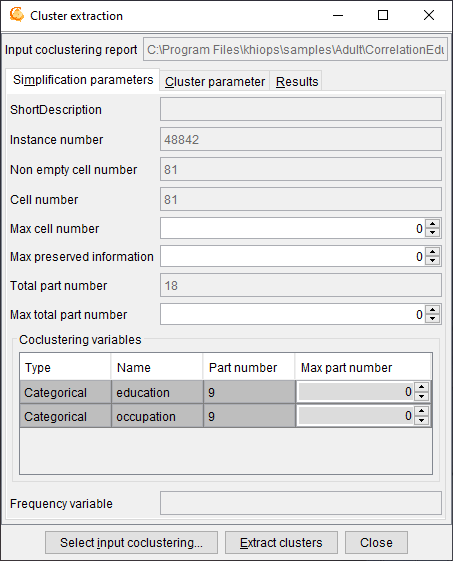Lower Max total part number value

[x=433, y=318]
